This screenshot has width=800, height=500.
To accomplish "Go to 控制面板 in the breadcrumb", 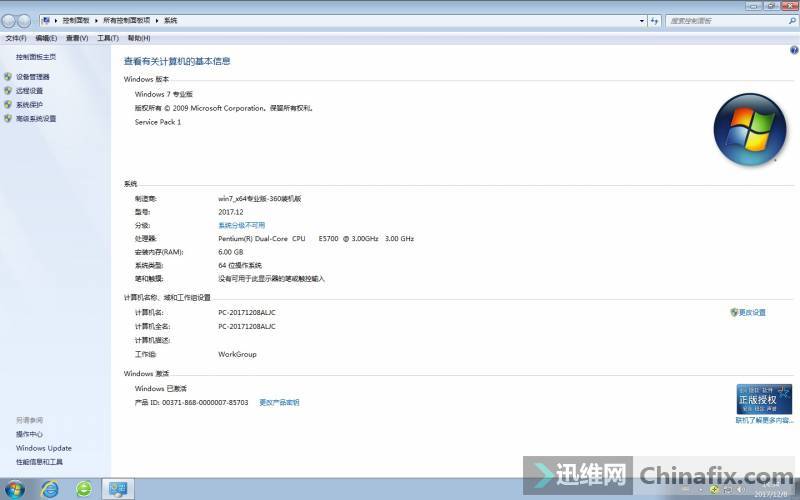I will 76,20.
